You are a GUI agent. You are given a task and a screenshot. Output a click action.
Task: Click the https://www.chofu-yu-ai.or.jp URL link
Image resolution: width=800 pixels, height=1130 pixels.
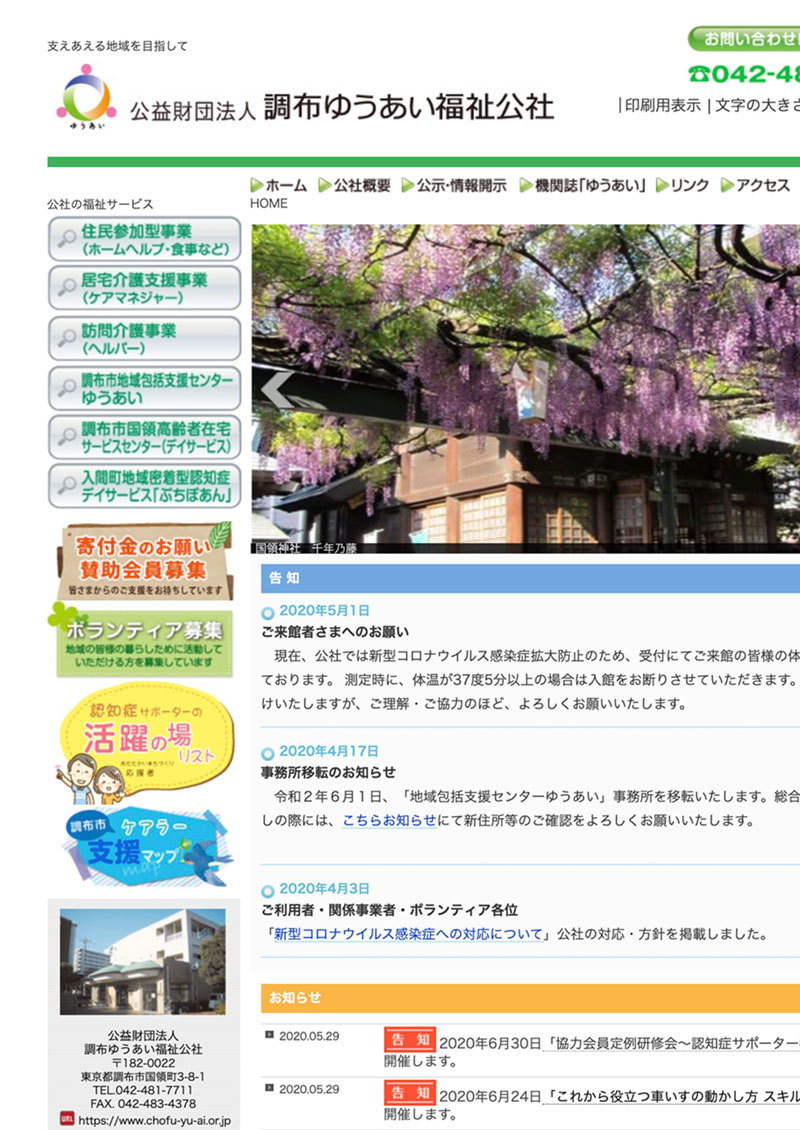click(154, 1121)
